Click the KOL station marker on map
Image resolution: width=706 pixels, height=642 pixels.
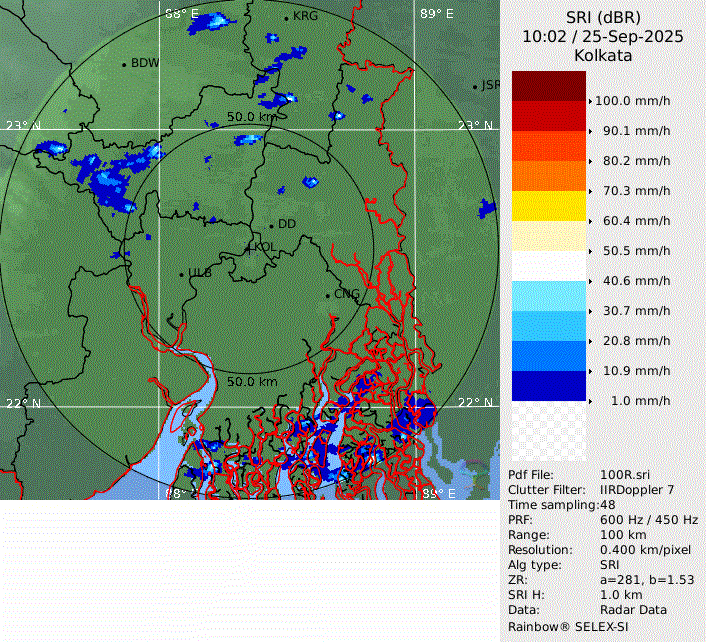[x=250, y=247]
